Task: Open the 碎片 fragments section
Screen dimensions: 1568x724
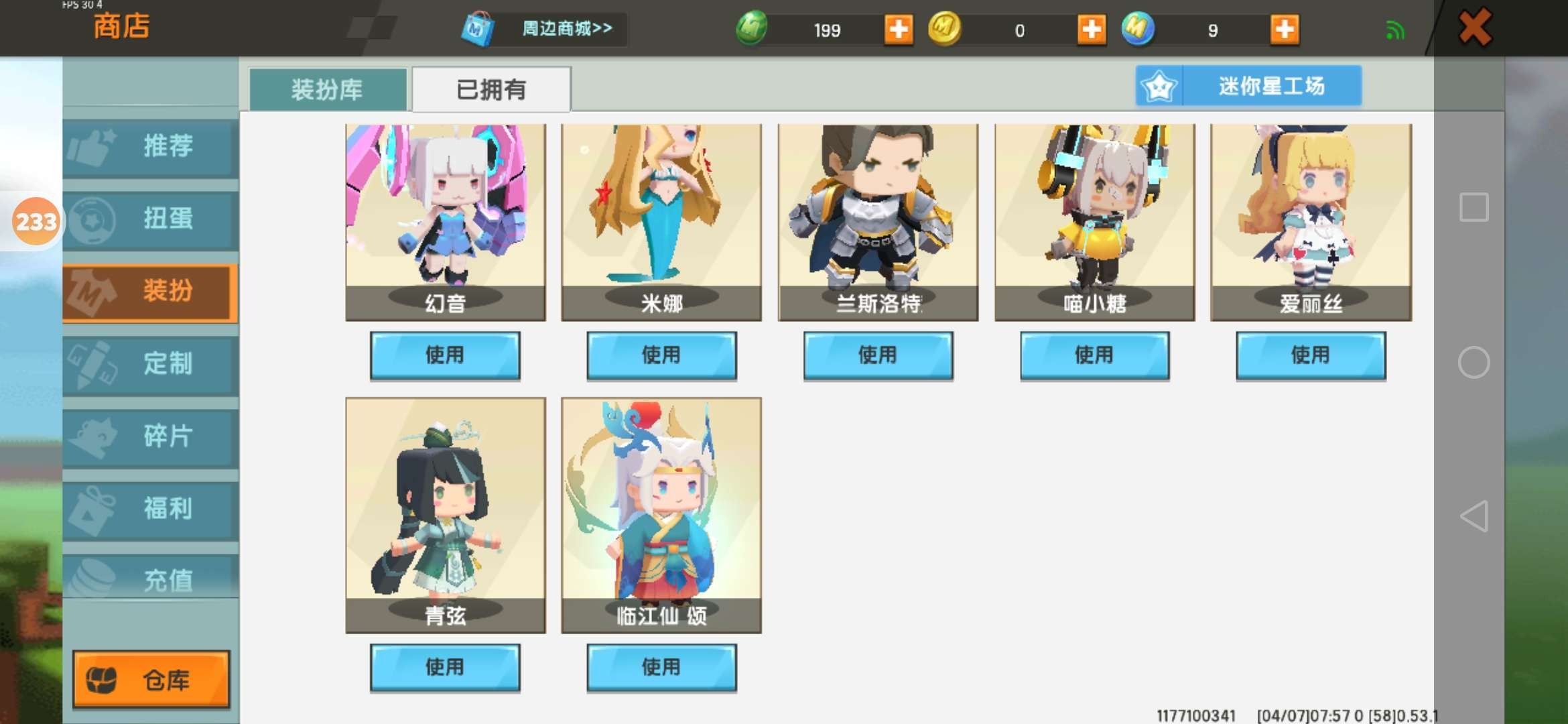Action: [151, 436]
